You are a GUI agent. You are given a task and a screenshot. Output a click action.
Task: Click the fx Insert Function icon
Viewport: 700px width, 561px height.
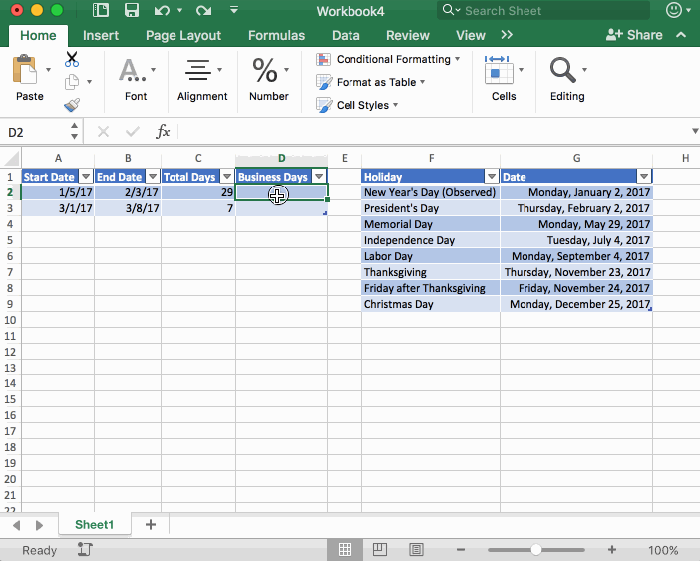163,132
